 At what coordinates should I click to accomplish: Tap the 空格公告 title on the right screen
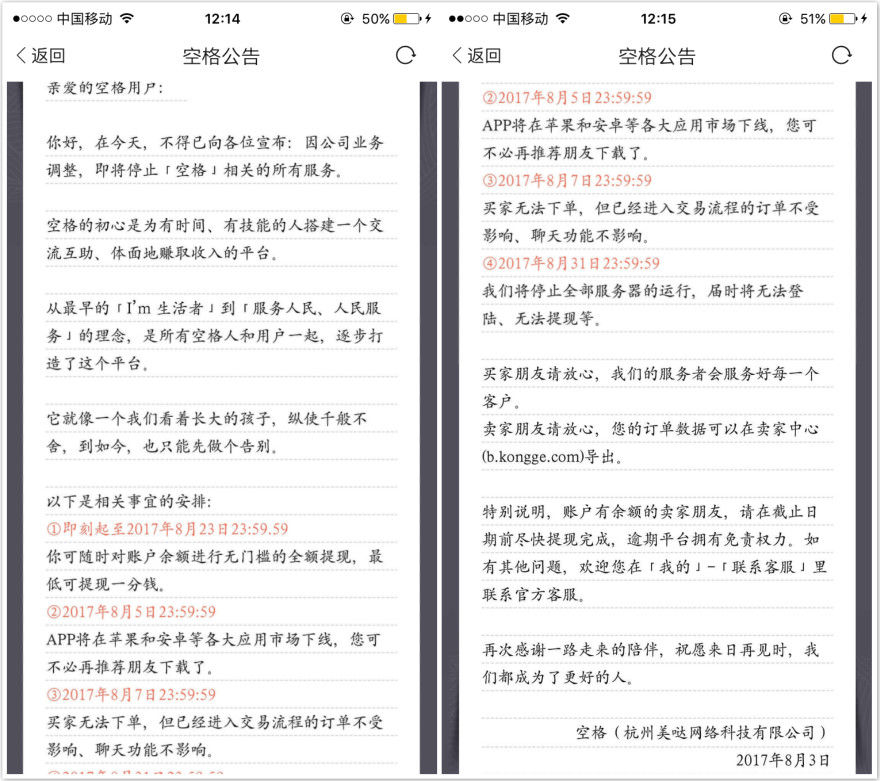coord(657,56)
